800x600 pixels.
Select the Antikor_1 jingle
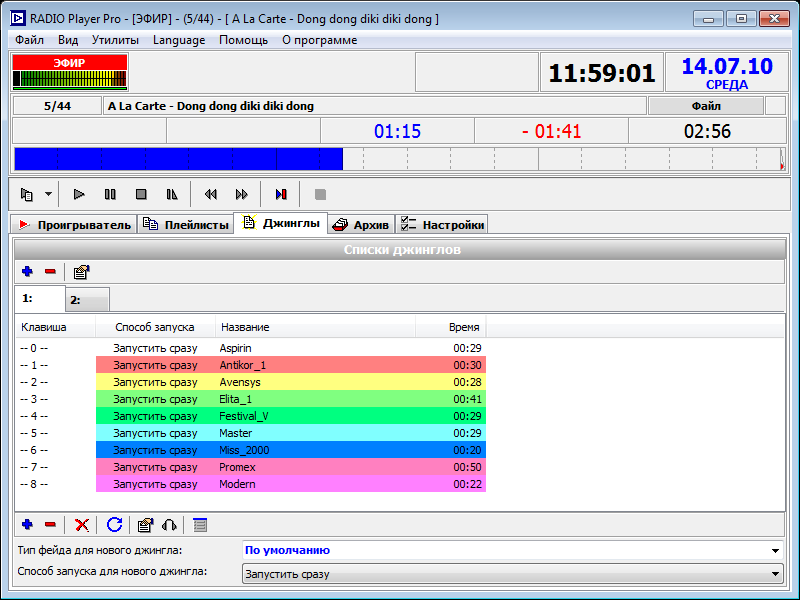coord(251,365)
